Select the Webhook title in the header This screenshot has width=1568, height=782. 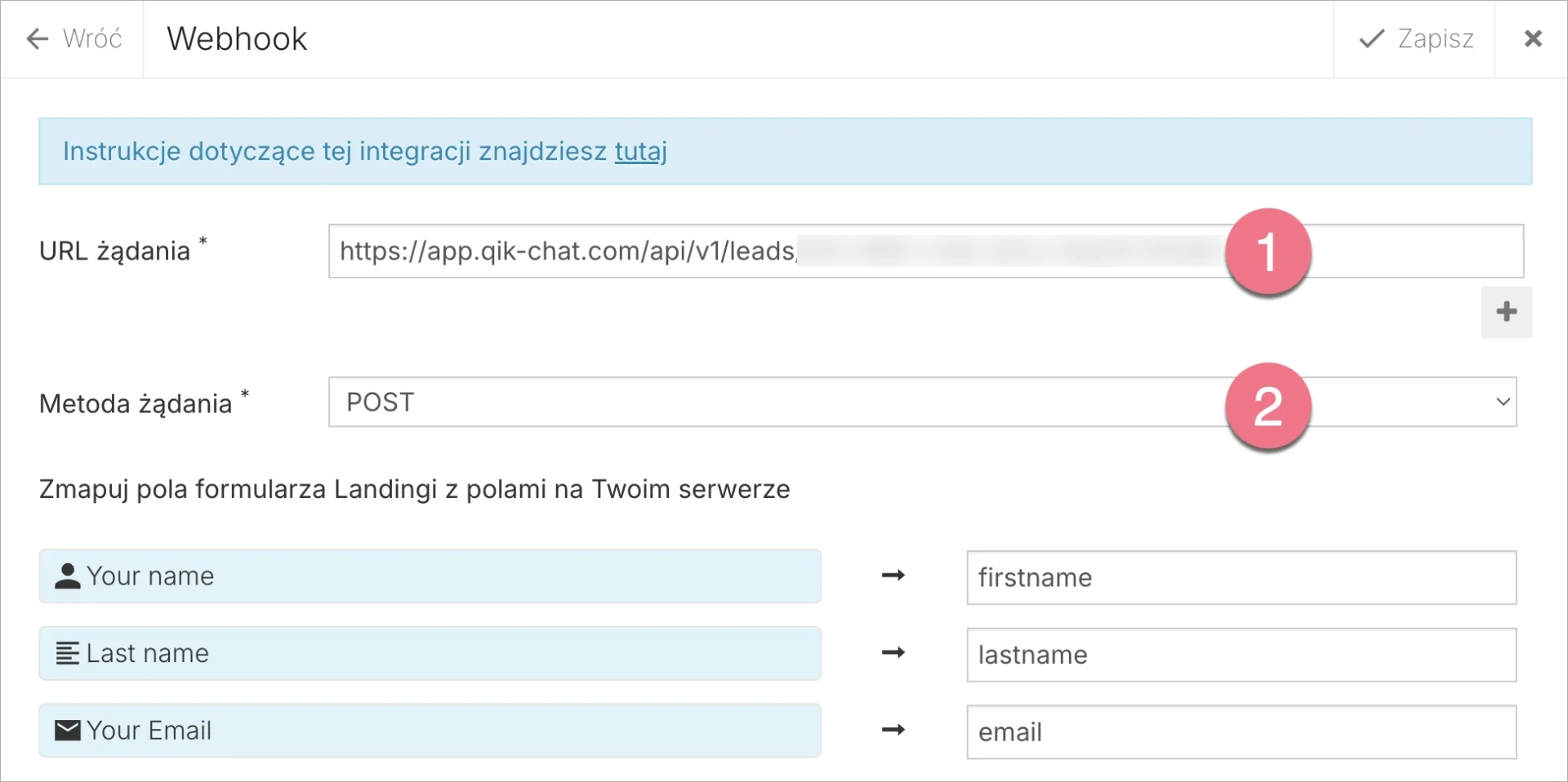[x=237, y=38]
